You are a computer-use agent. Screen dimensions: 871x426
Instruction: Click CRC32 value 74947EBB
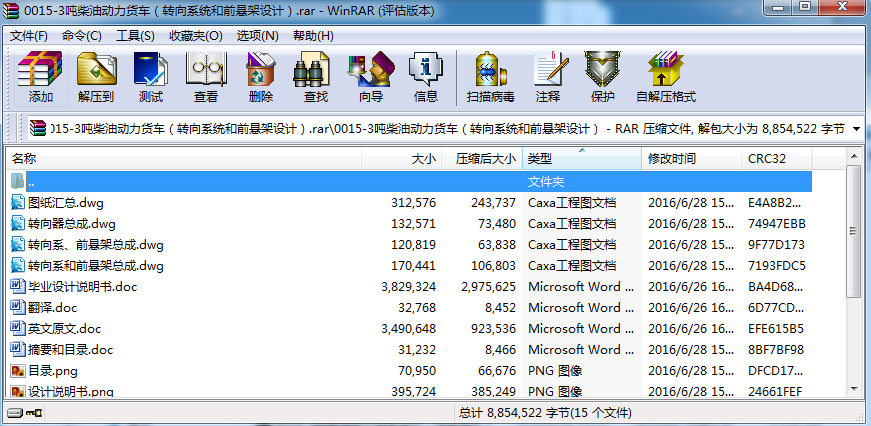coord(777,223)
